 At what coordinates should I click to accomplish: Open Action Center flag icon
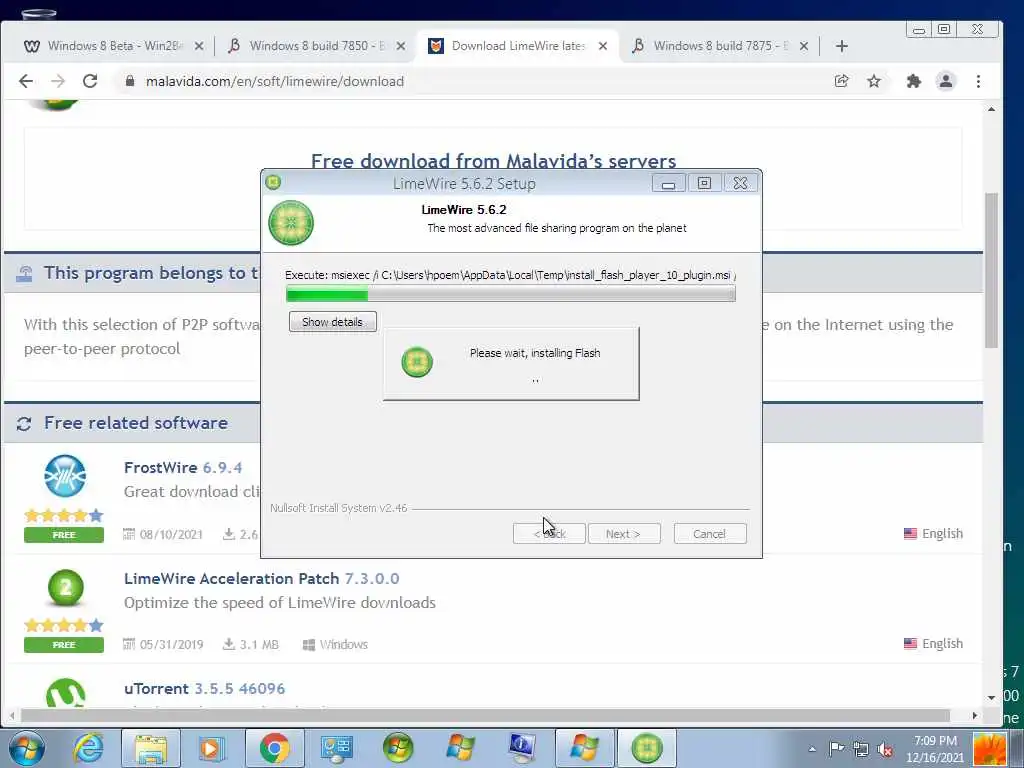click(837, 749)
